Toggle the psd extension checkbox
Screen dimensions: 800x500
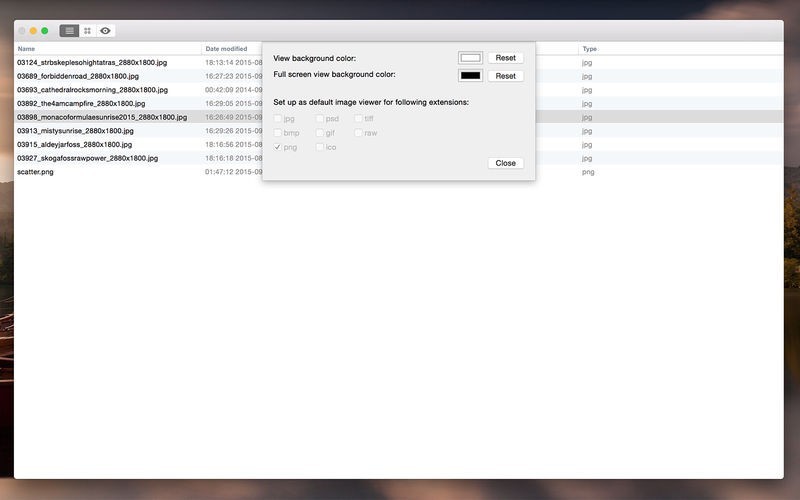(x=320, y=119)
